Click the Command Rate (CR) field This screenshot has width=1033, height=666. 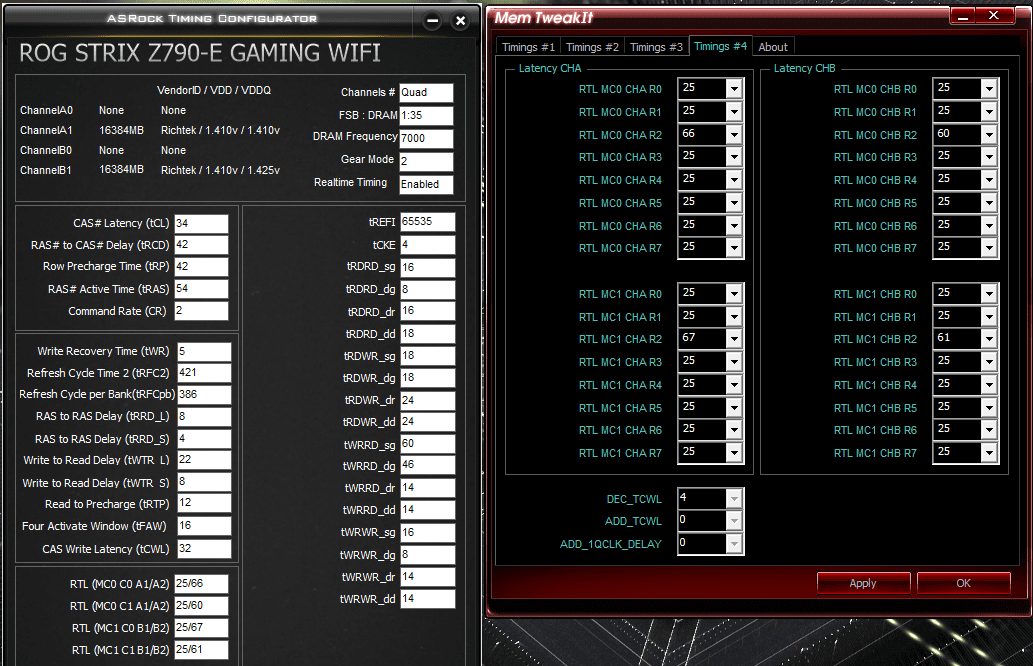(x=201, y=310)
